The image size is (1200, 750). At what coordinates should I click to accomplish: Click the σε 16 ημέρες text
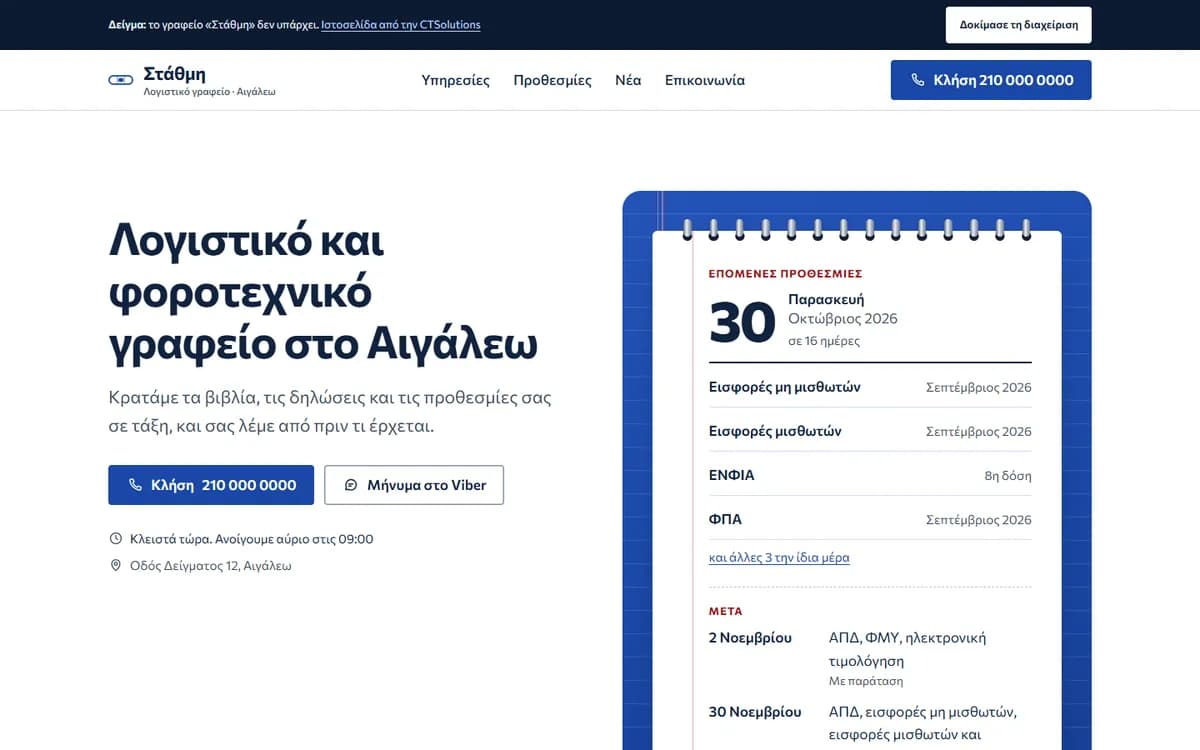(x=824, y=341)
